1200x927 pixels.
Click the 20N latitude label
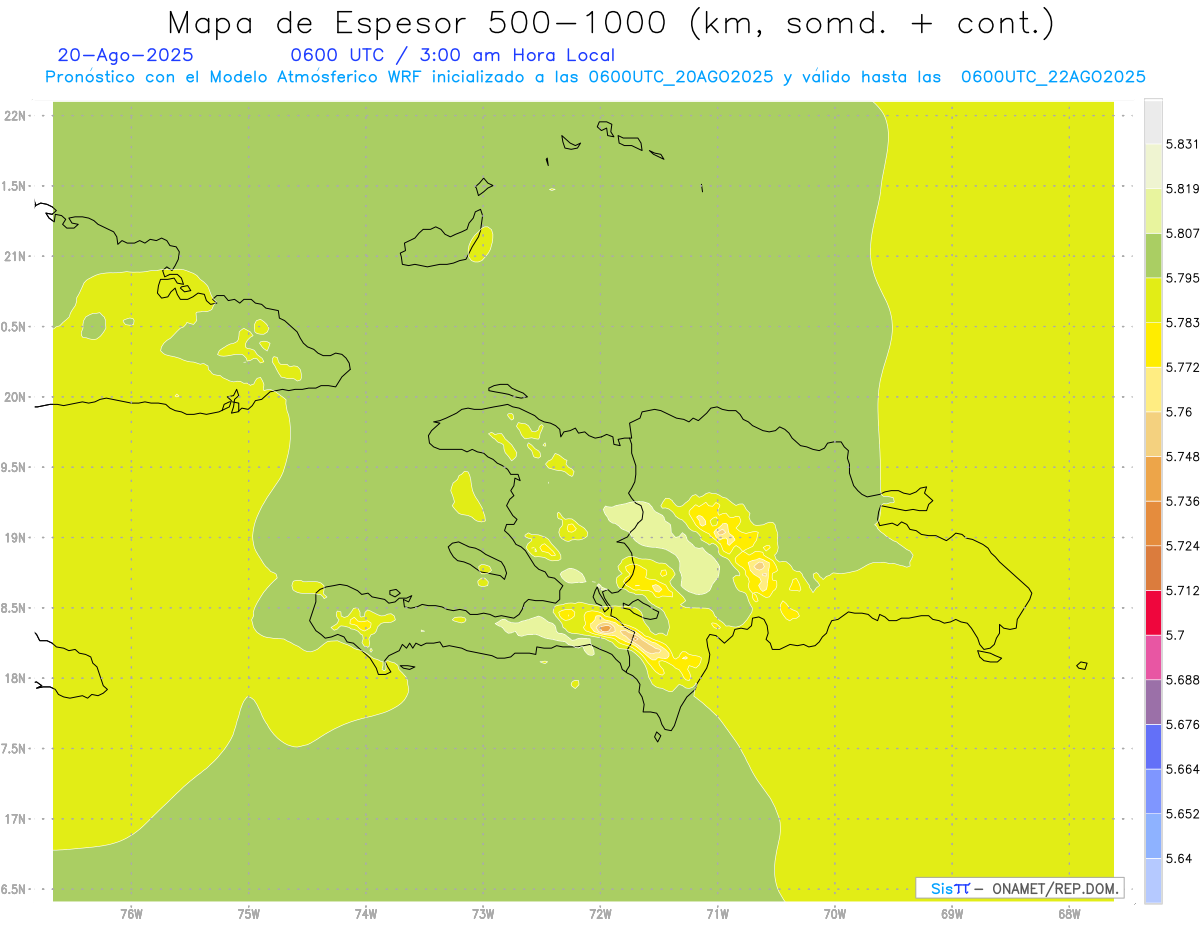point(14,397)
